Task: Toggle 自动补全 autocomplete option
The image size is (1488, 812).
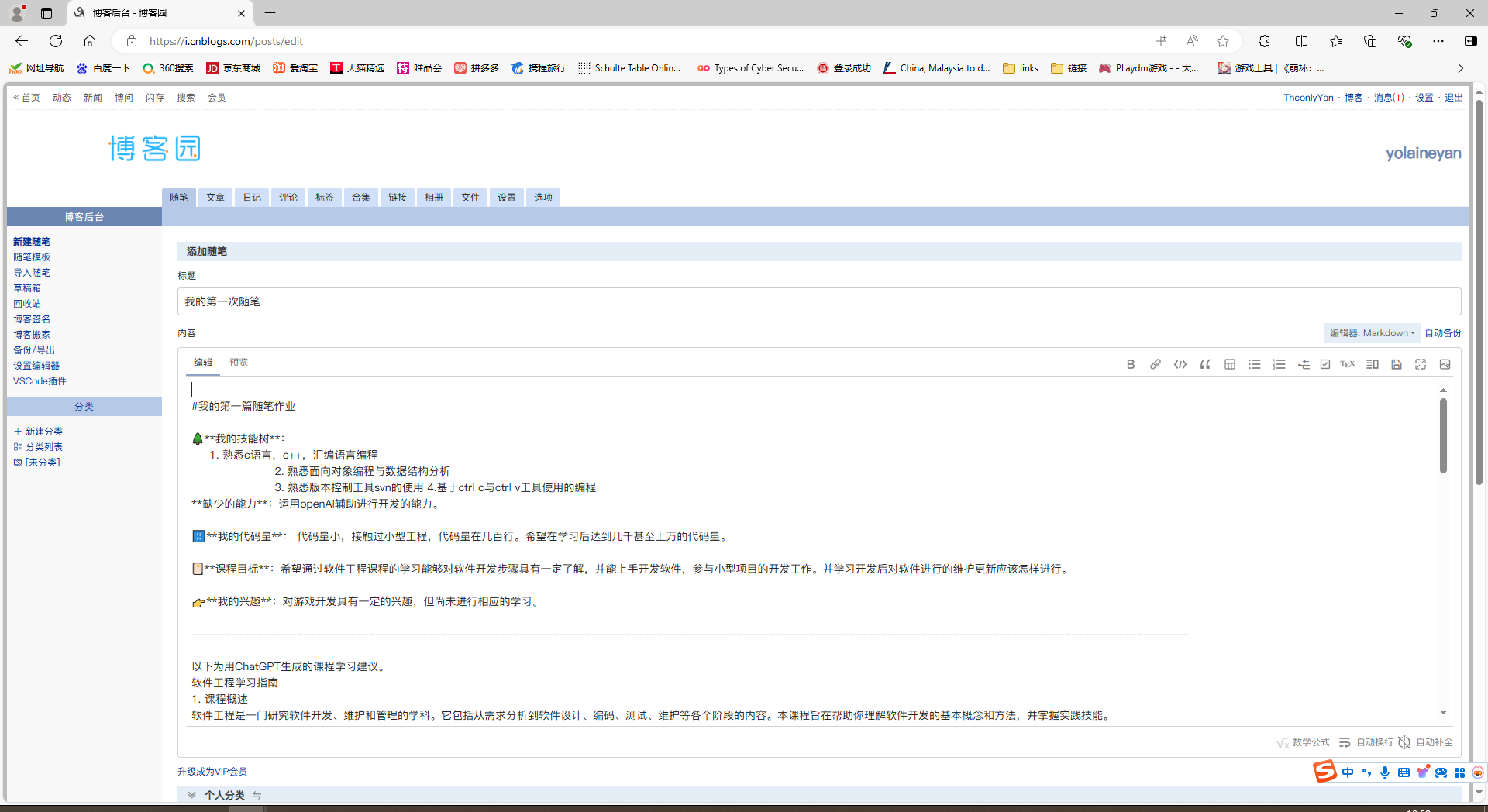Action: coord(1425,742)
